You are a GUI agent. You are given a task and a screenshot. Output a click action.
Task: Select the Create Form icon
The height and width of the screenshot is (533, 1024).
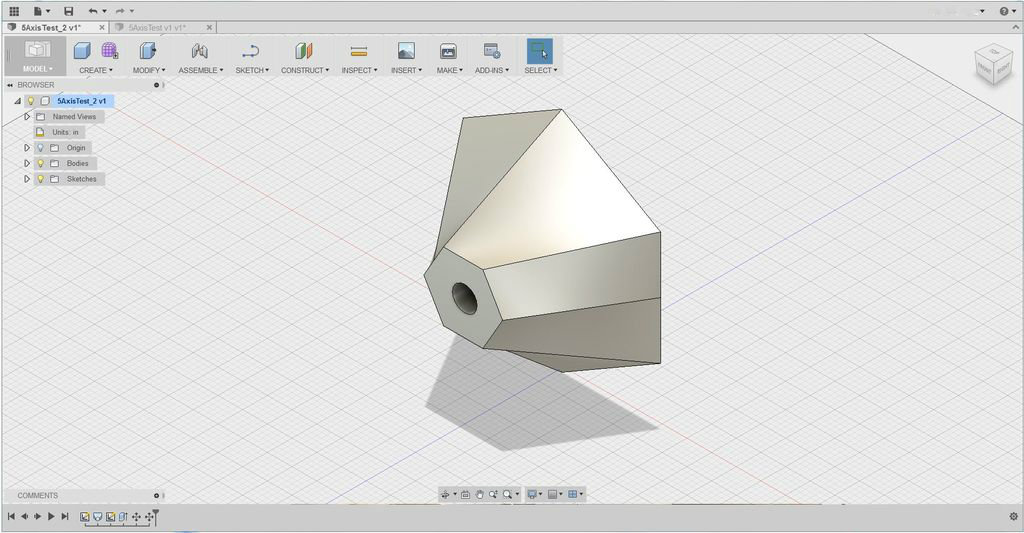(109, 51)
